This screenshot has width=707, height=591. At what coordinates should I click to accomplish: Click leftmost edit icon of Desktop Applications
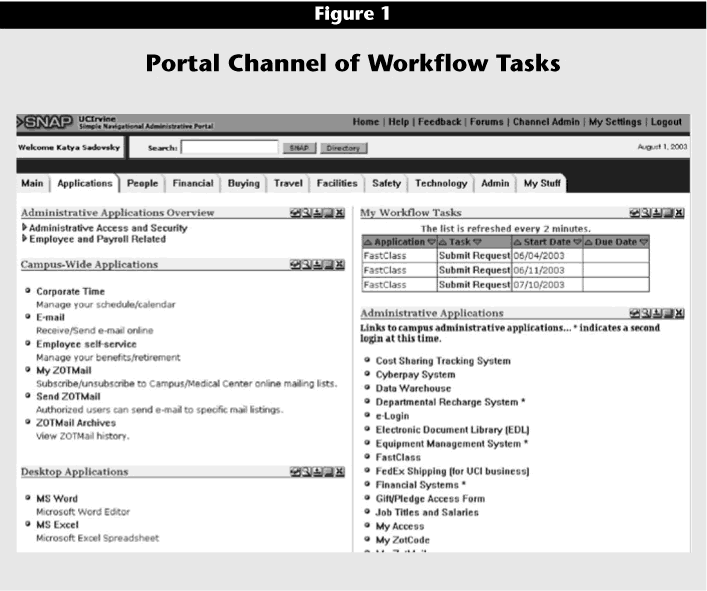pyautogui.click(x=295, y=472)
